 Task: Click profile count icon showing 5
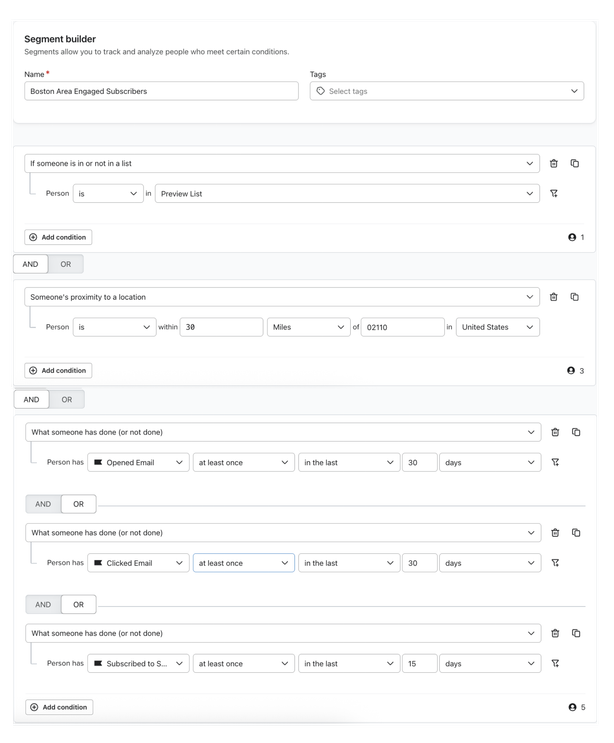coord(572,707)
